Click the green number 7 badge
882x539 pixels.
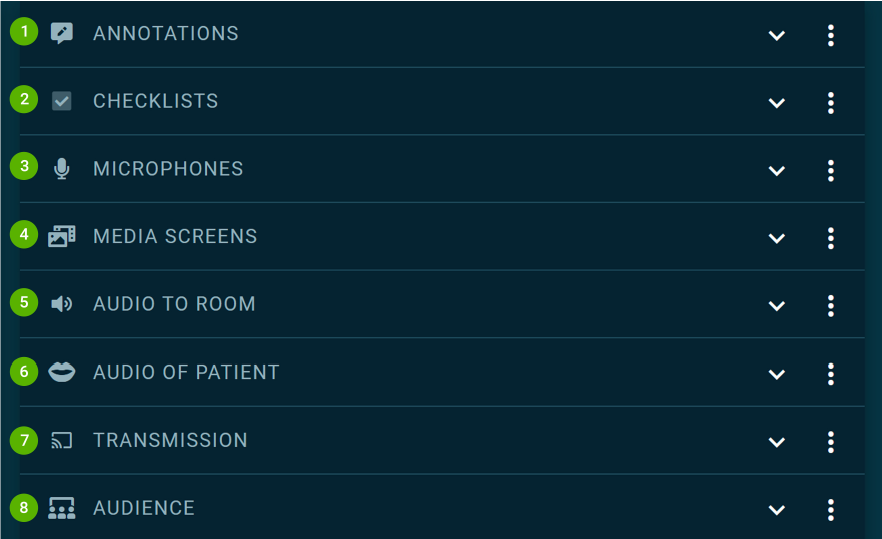[24, 438]
